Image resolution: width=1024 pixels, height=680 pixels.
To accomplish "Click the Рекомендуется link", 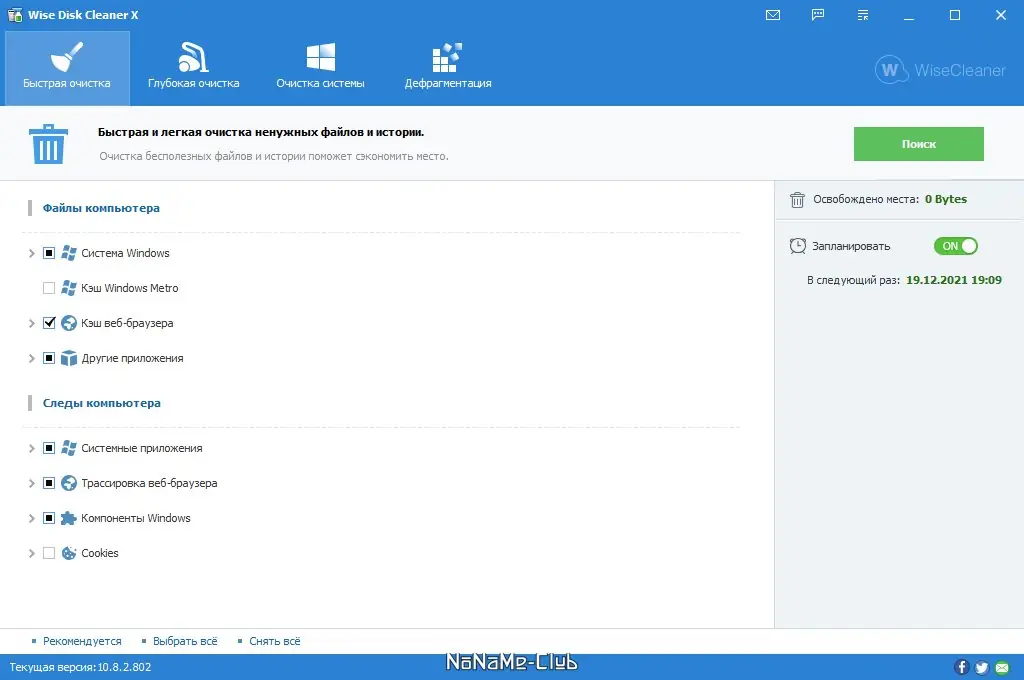I will pos(82,641).
